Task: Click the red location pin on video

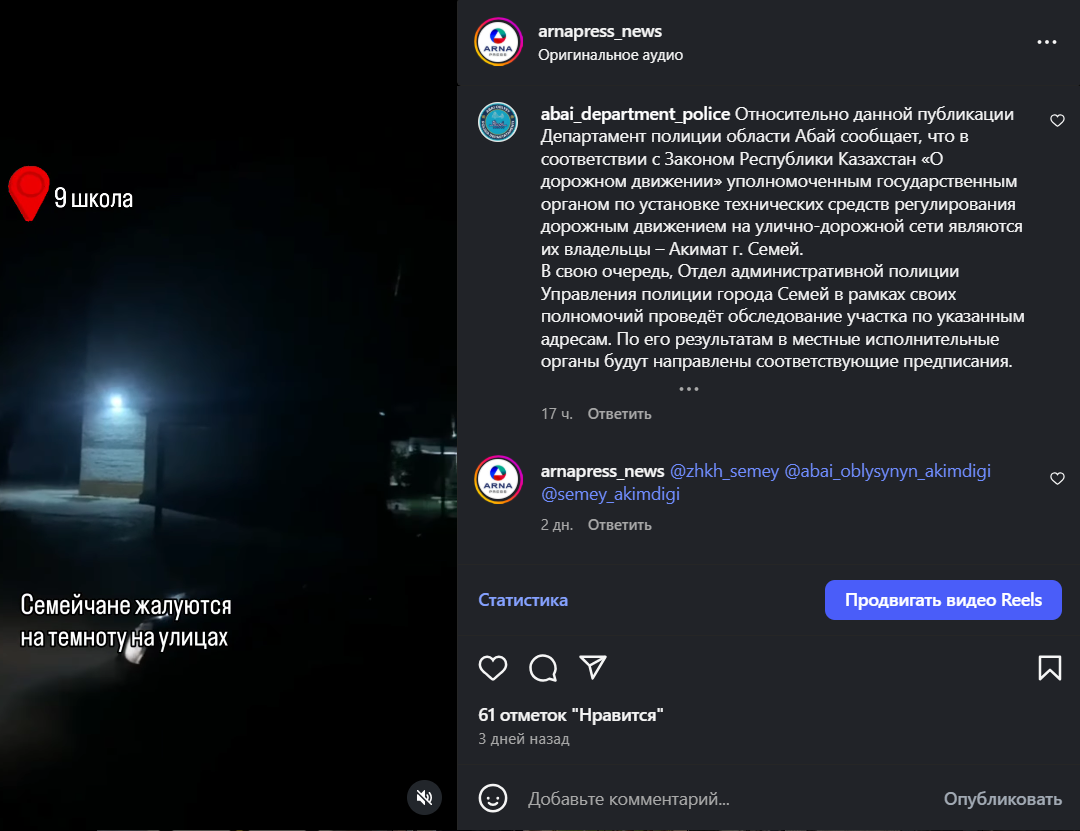Action: click(x=29, y=193)
